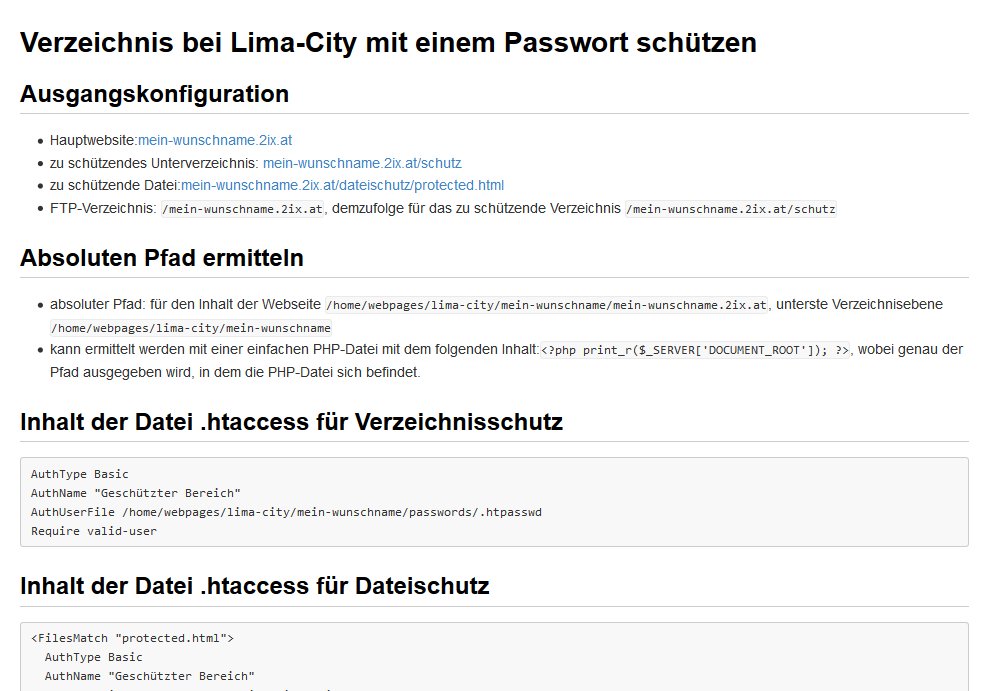The image size is (989, 691).
Task: Open the Hauptwebsite link mein-wunschname.2ix.at
Action: pos(215,140)
